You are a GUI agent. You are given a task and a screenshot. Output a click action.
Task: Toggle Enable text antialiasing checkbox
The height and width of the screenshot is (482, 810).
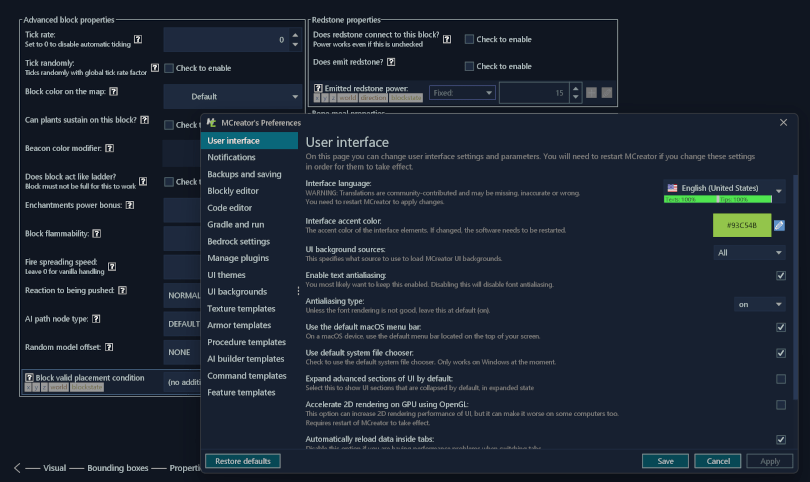click(x=781, y=275)
